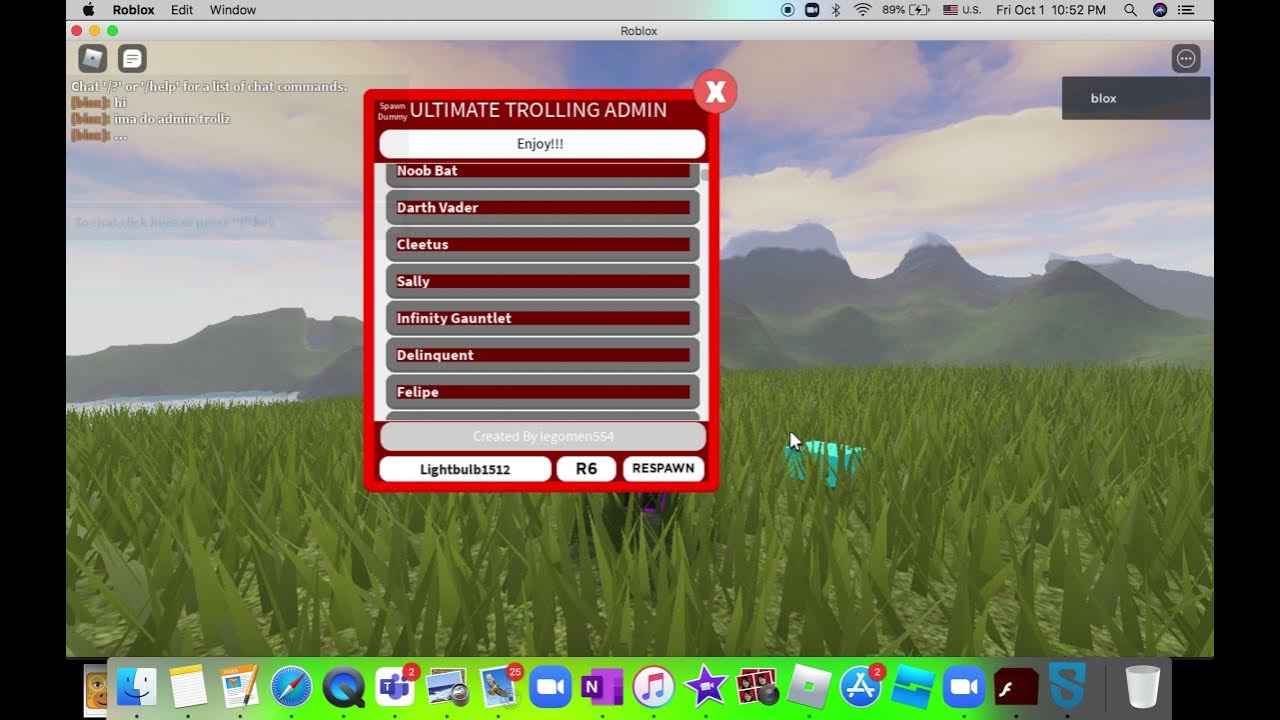The width and height of the screenshot is (1280, 720).
Task: Pick the Delinquent entry
Action: coord(543,356)
